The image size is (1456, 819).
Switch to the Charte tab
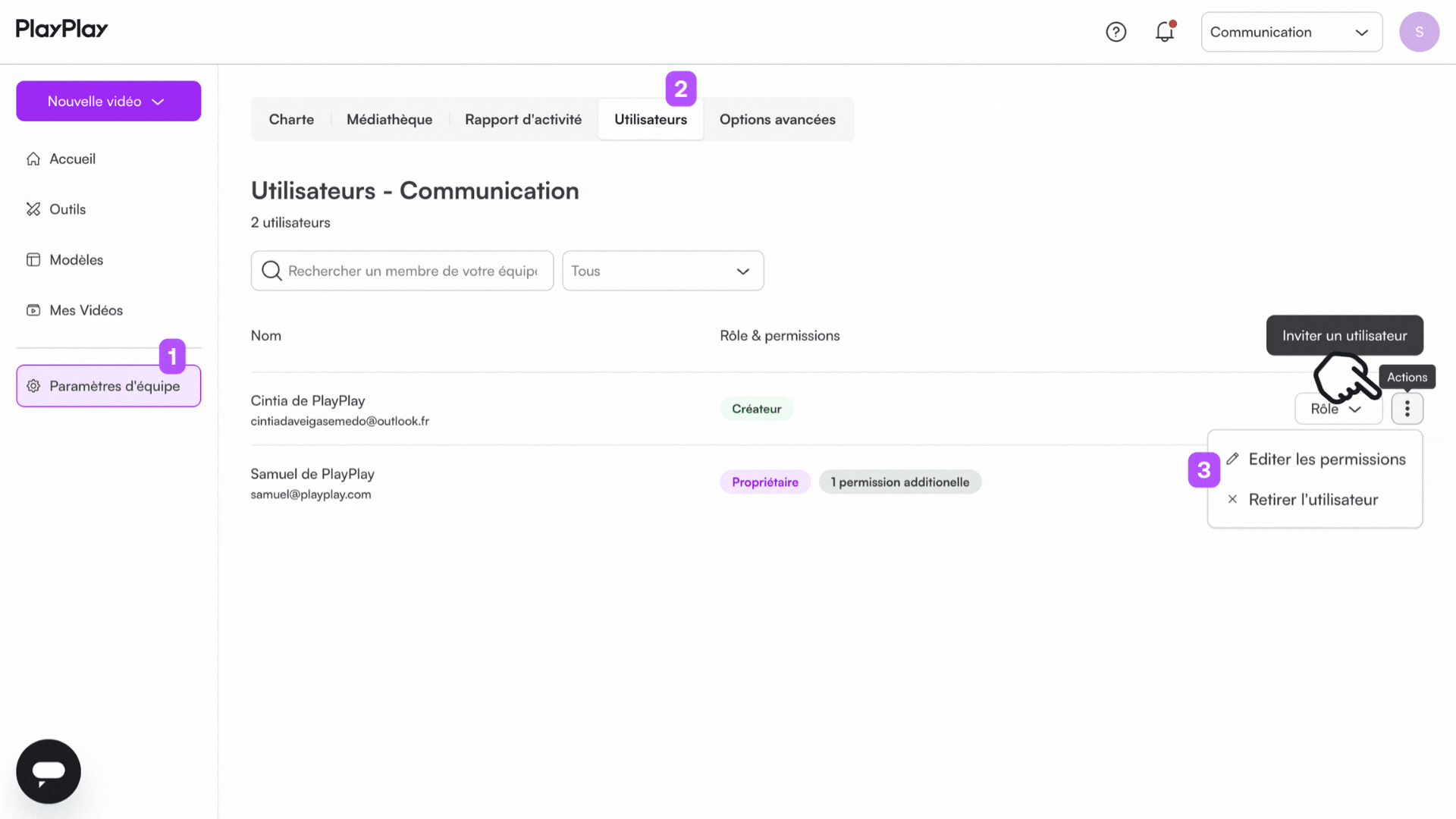(x=291, y=119)
